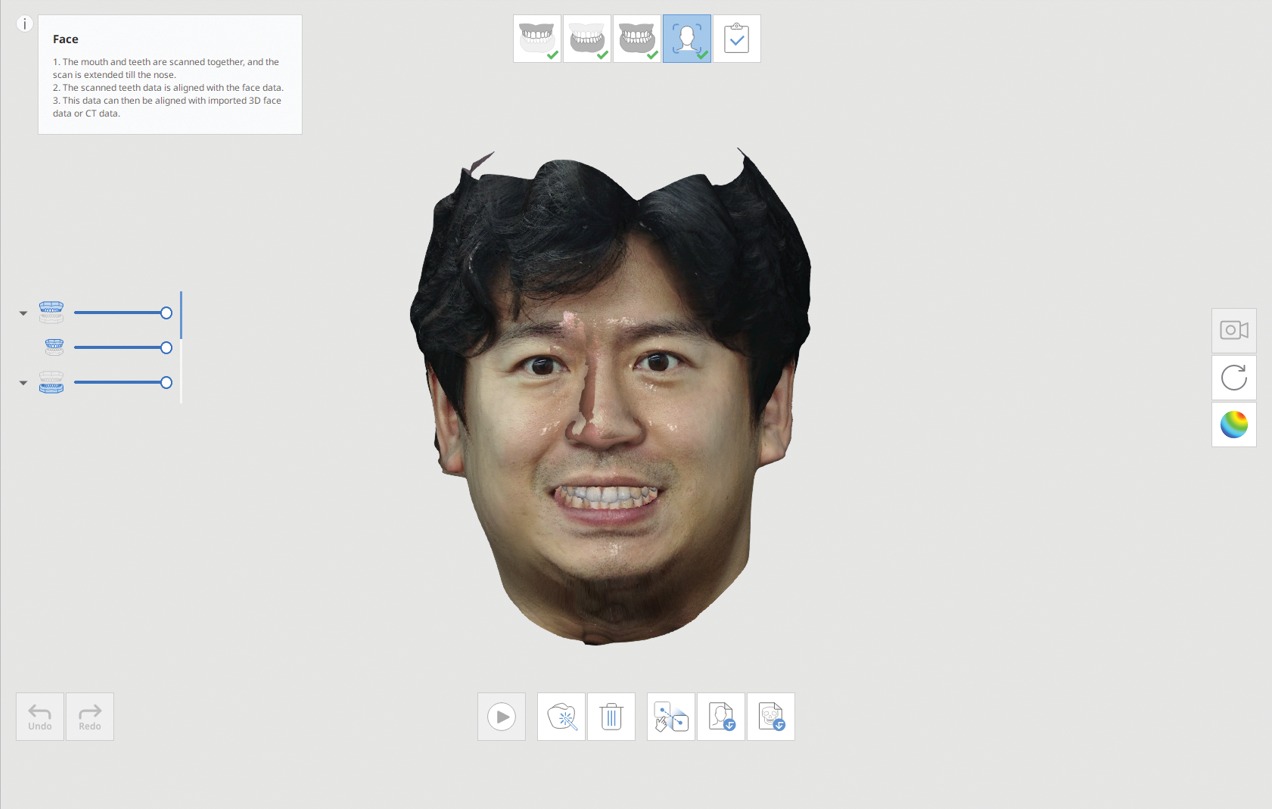
Task: Adjust the maxilla opacity slider
Action: (168, 312)
